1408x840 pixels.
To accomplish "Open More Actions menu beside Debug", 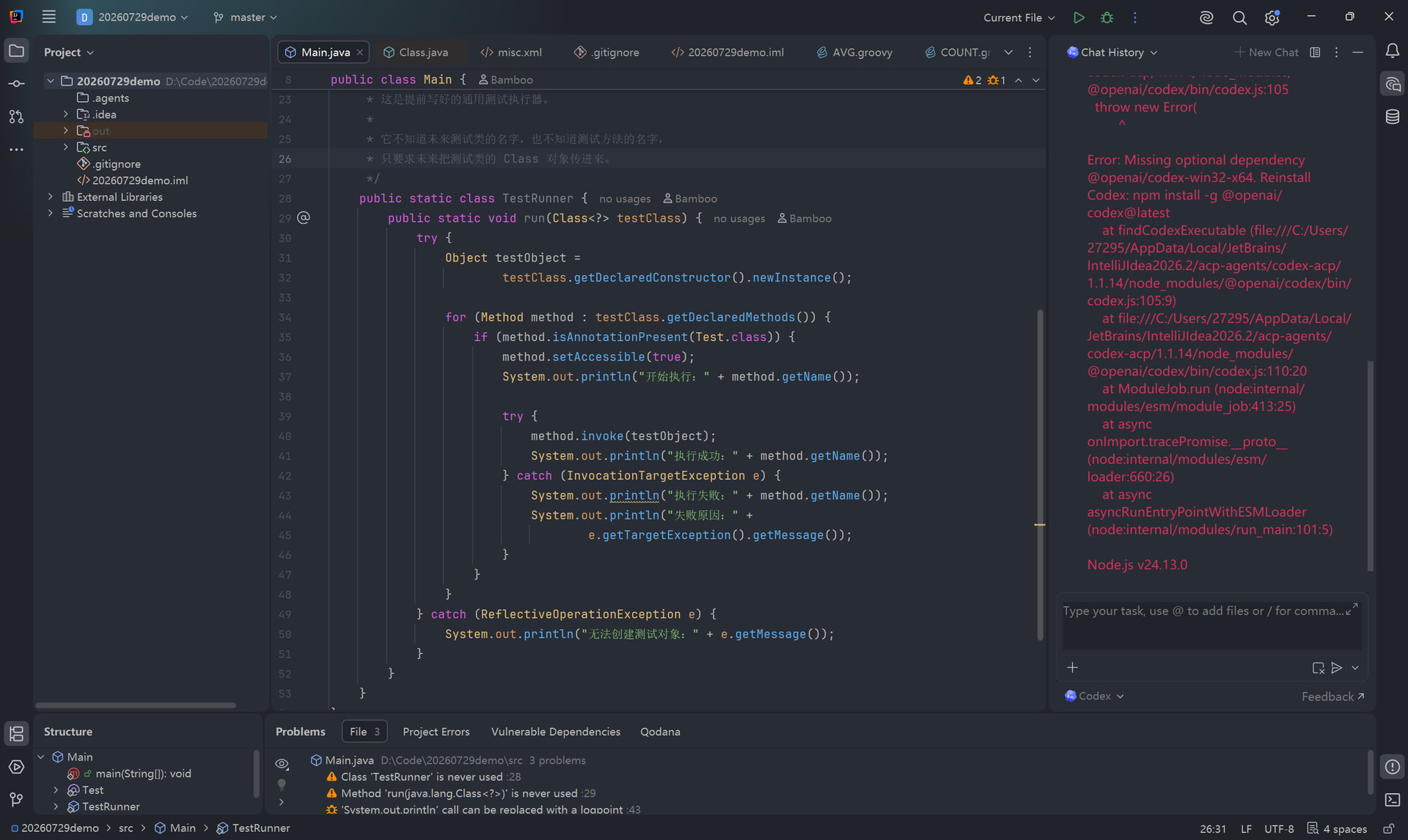I will [1134, 18].
